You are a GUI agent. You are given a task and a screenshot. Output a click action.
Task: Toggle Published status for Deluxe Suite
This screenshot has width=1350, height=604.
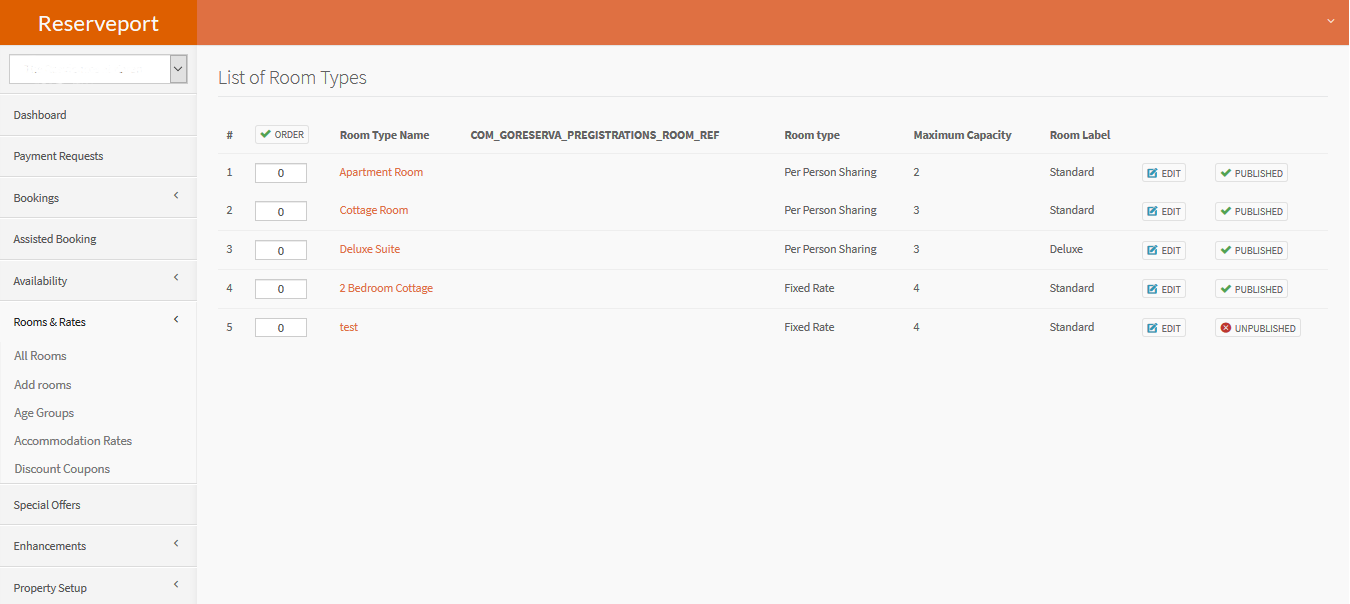point(1251,250)
